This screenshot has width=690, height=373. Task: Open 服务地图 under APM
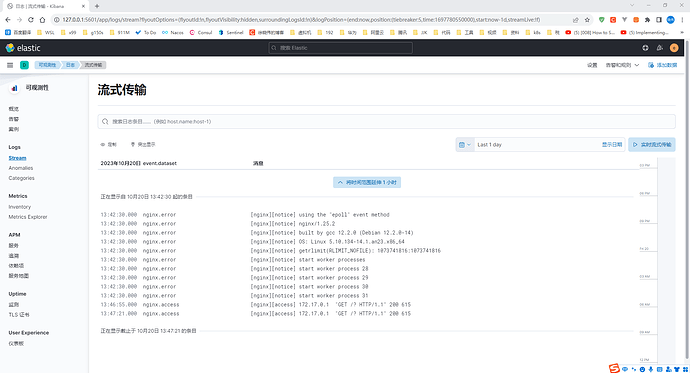point(18,276)
